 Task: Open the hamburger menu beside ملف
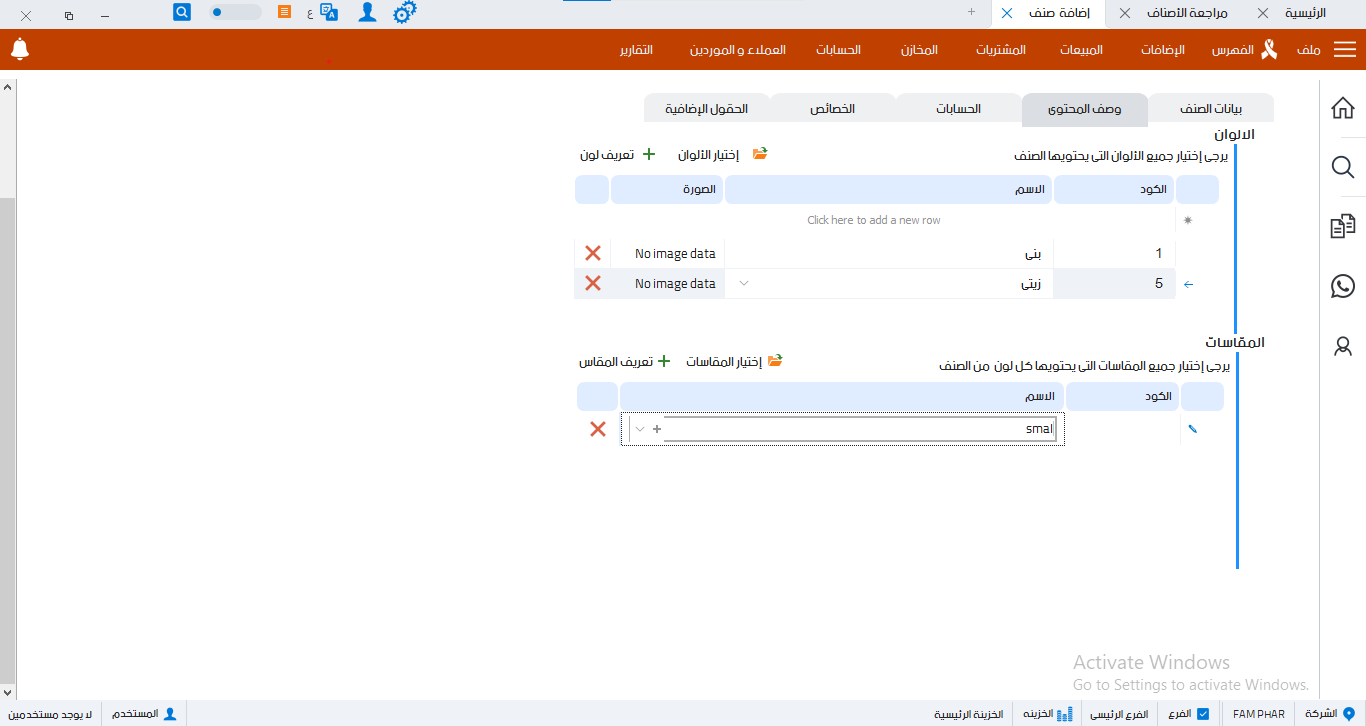1345,50
